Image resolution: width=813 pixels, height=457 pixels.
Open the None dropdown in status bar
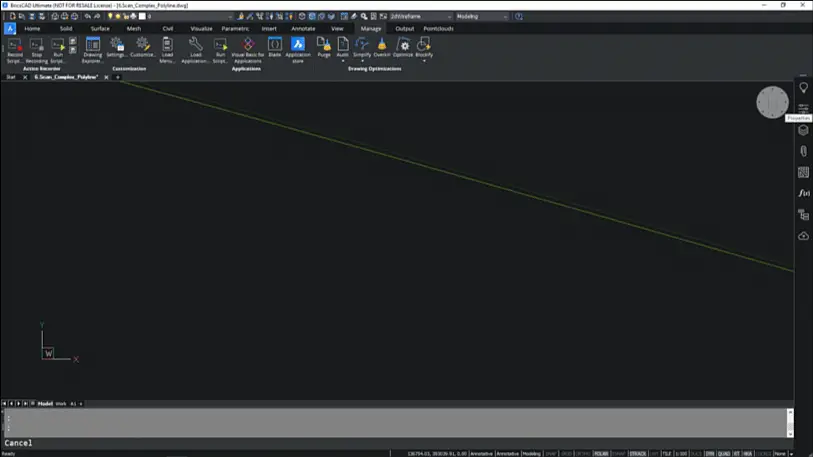coord(780,454)
